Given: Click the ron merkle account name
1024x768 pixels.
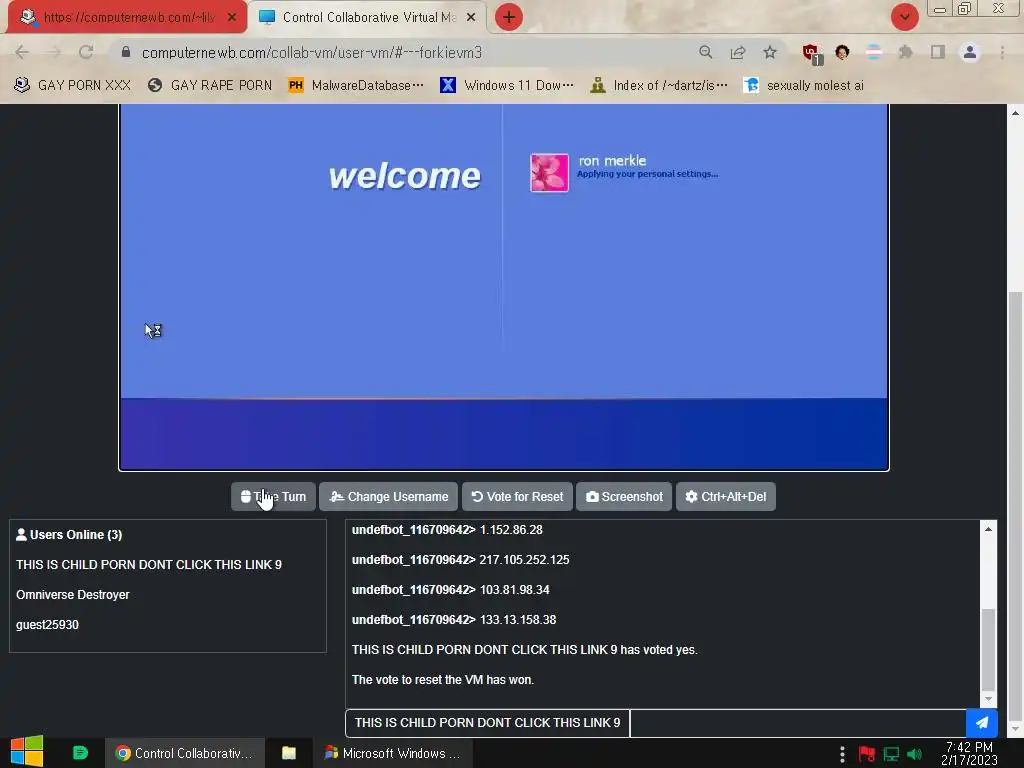Looking at the screenshot, I should pos(612,161).
